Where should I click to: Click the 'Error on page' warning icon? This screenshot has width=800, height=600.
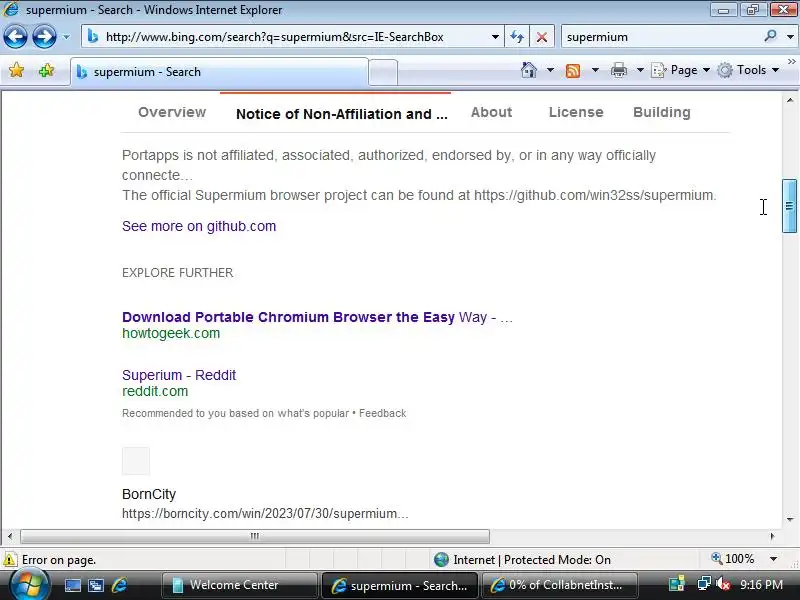9,560
